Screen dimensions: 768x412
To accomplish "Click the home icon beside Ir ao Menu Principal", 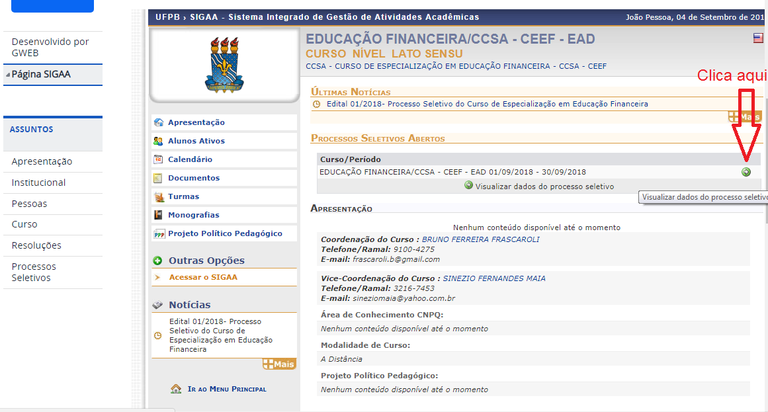I will coord(176,389).
